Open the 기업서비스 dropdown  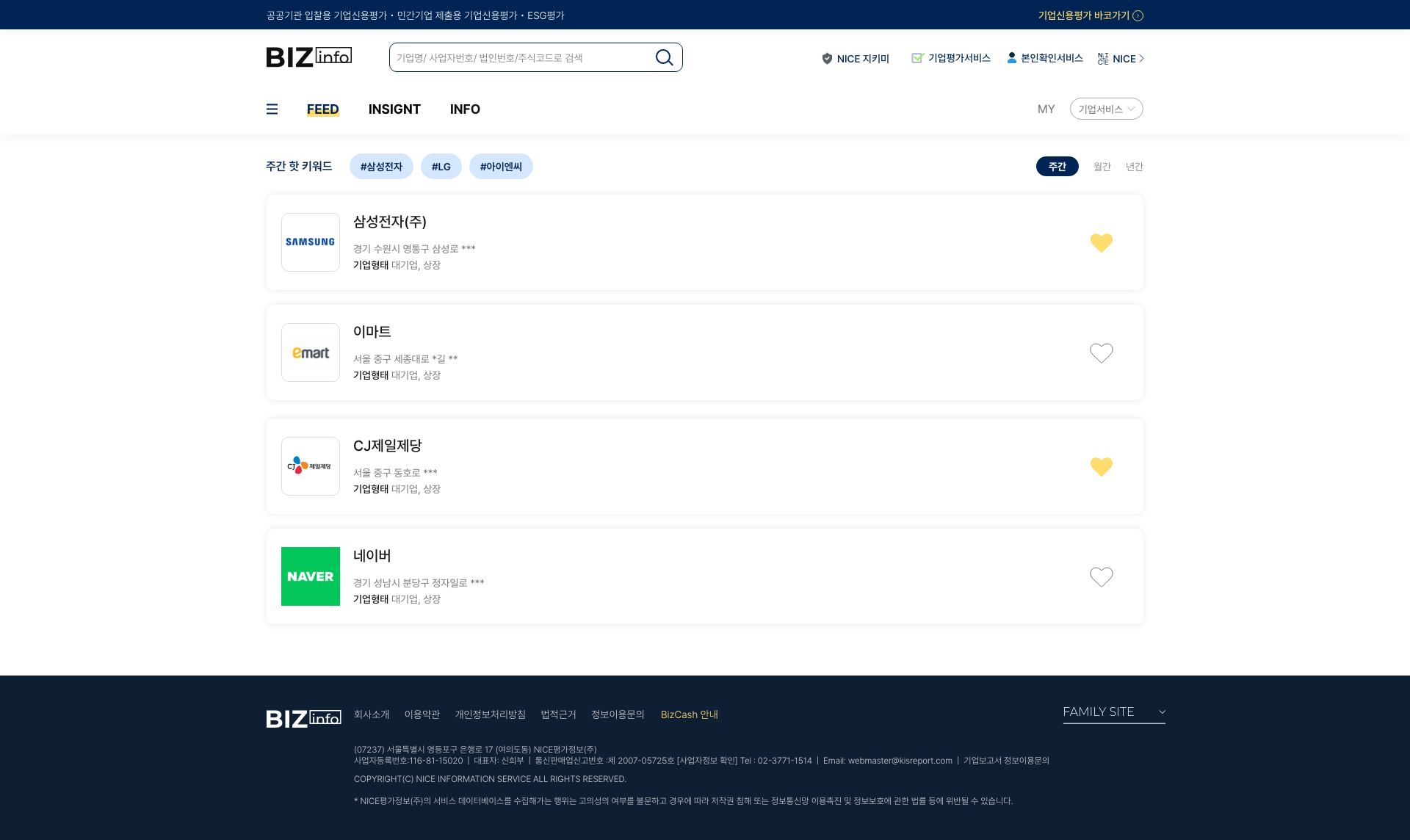[x=1107, y=109]
